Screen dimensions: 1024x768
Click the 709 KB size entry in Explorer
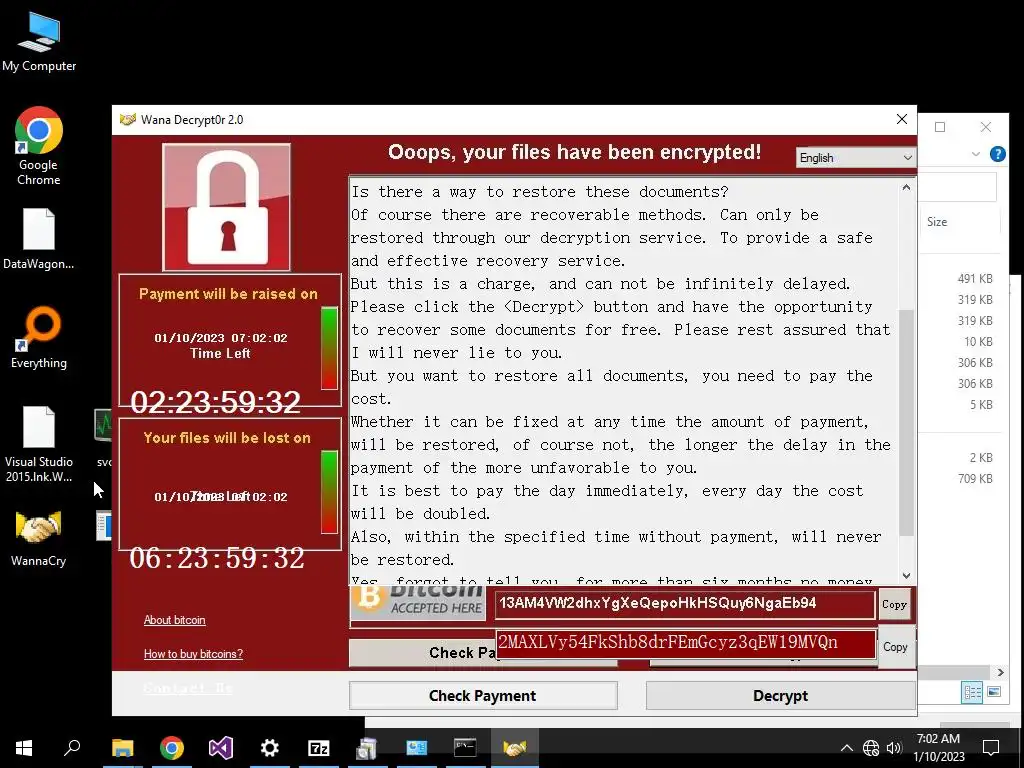coord(975,479)
